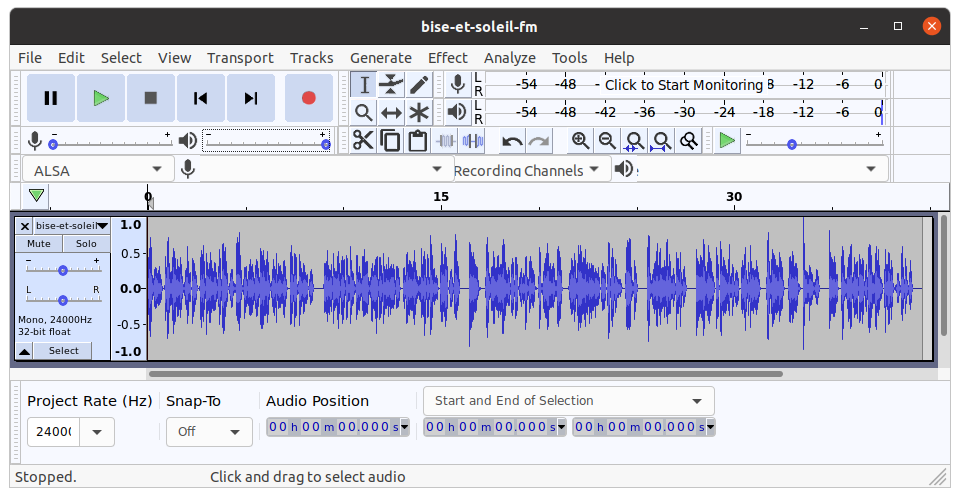The width and height of the screenshot is (960, 497).
Task: Start playback with the green Play button
Action: click(101, 98)
